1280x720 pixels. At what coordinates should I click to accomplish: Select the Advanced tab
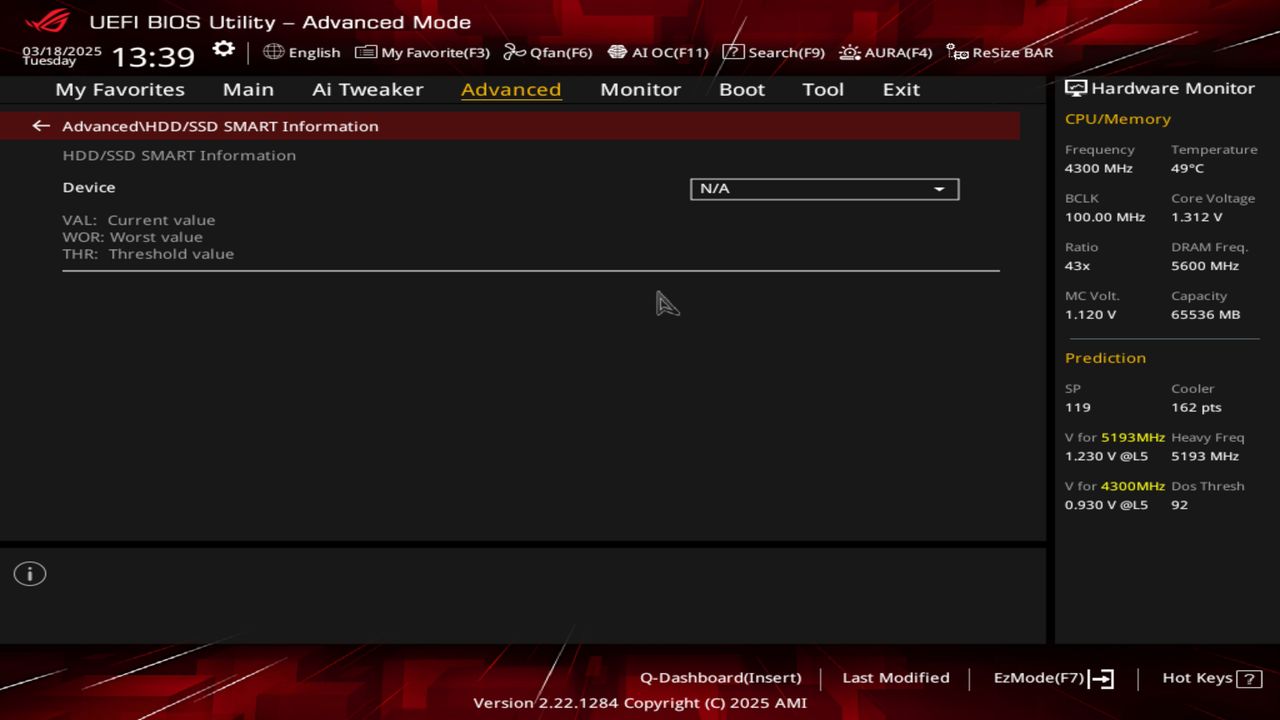(x=511, y=89)
